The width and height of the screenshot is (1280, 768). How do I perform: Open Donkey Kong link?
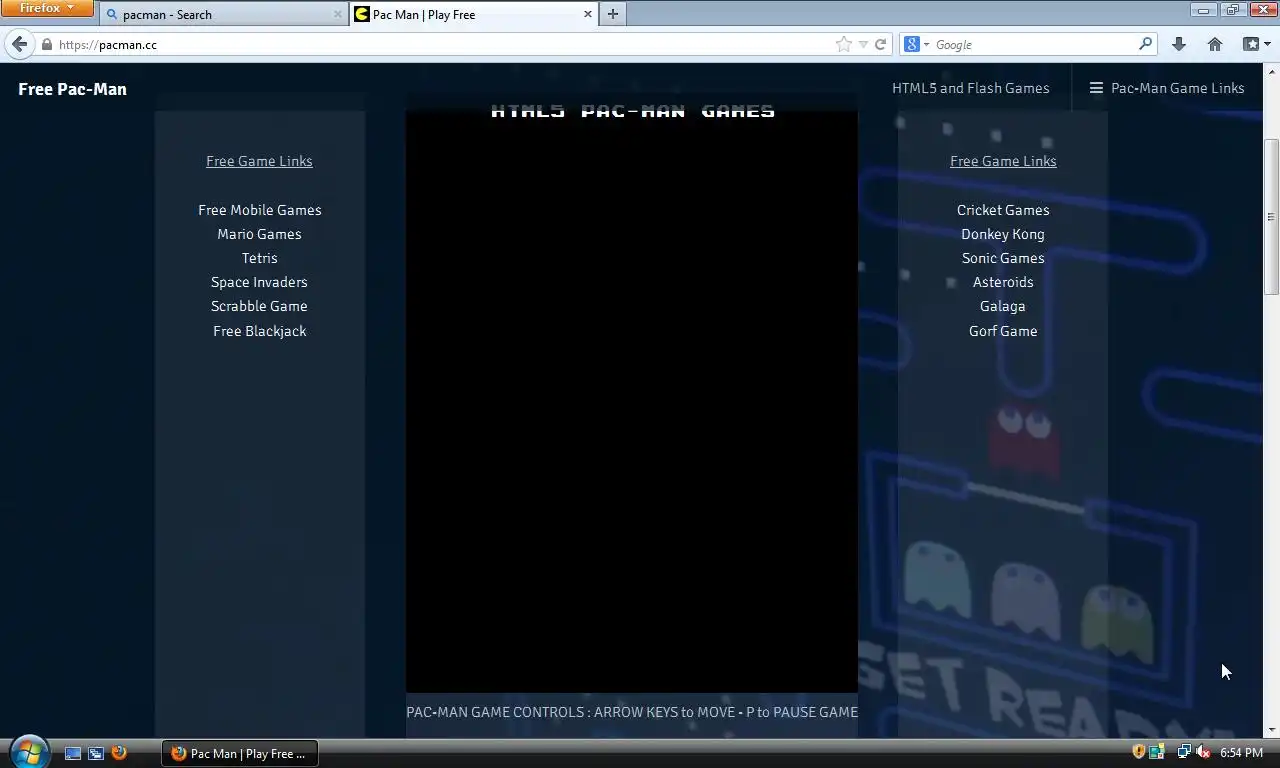(1003, 234)
